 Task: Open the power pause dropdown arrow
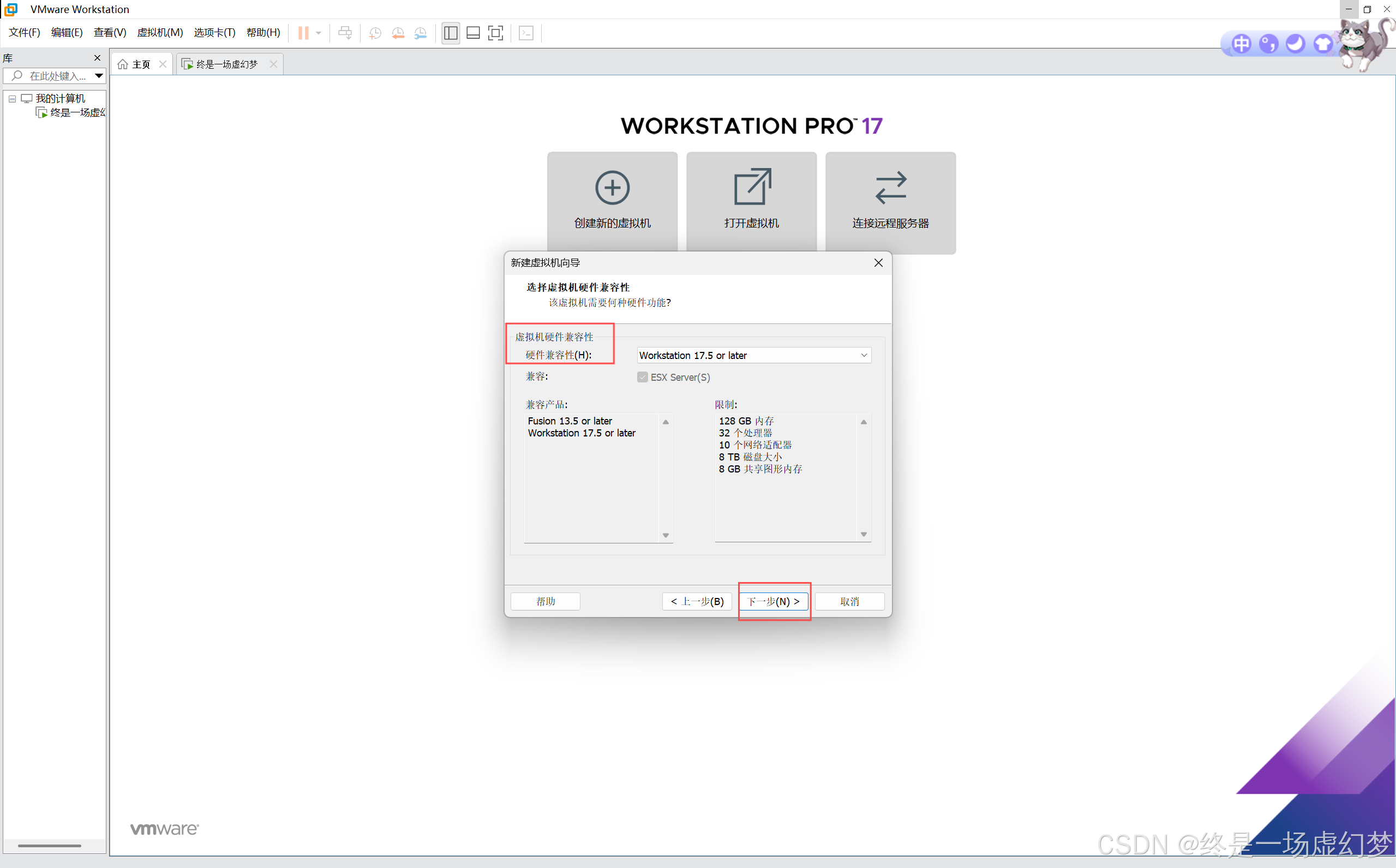point(319,33)
